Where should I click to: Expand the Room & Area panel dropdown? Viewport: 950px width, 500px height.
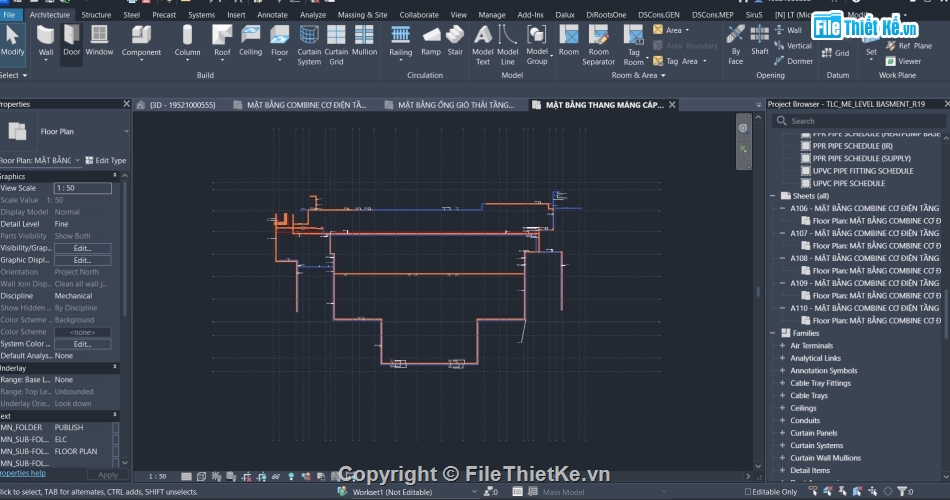pos(639,75)
